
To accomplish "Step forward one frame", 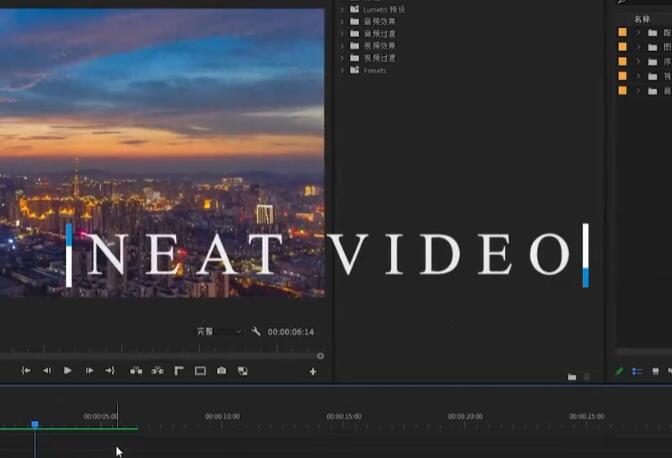I will pos(89,371).
